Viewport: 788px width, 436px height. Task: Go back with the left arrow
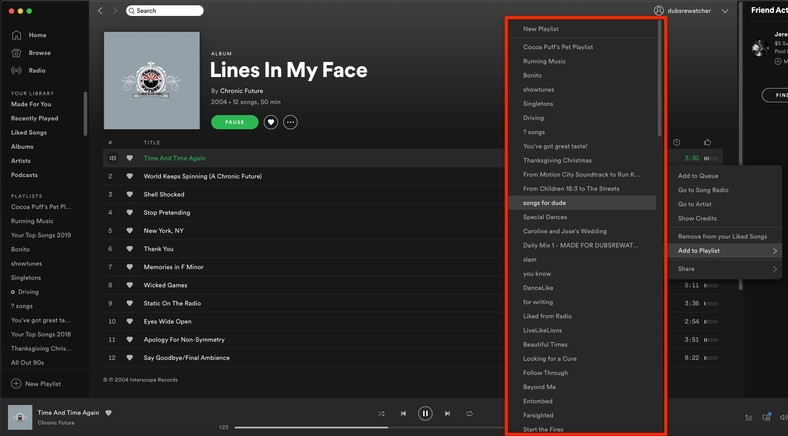tap(100, 11)
